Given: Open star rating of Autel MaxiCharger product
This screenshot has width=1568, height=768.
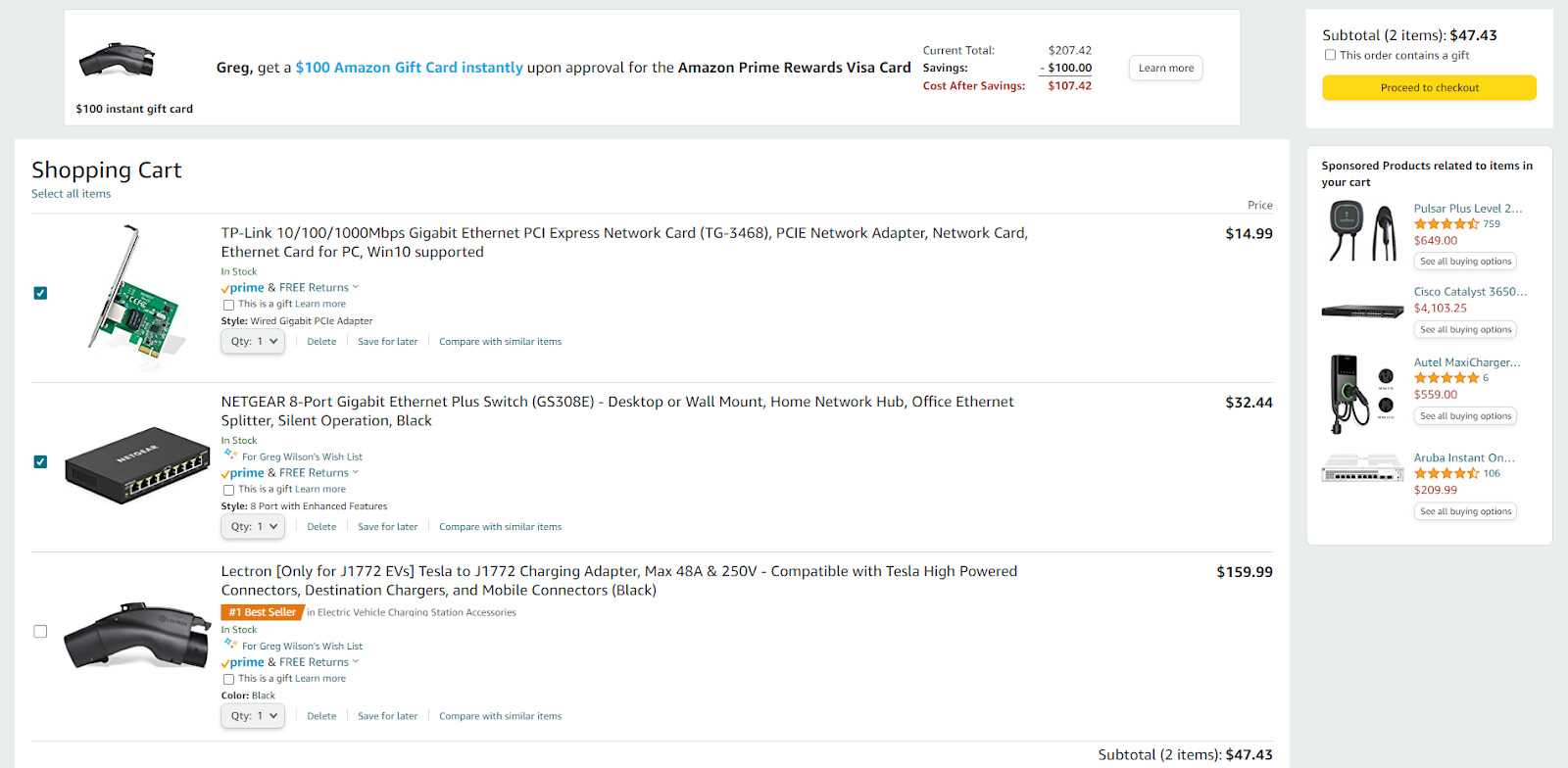Looking at the screenshot, I should coord(1446,378).
